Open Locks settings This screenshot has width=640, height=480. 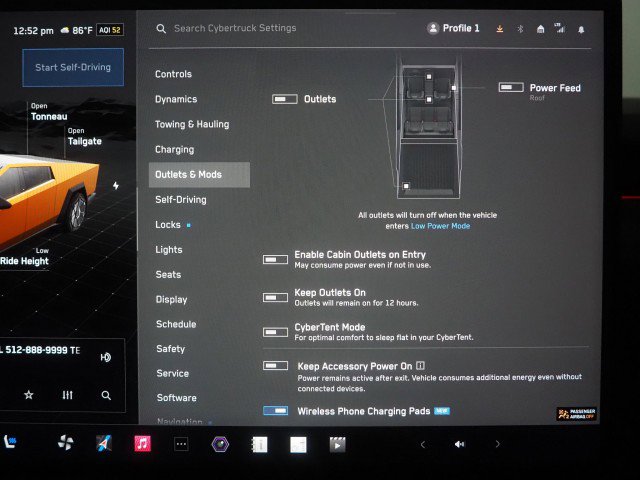click(x=168, y=224)
